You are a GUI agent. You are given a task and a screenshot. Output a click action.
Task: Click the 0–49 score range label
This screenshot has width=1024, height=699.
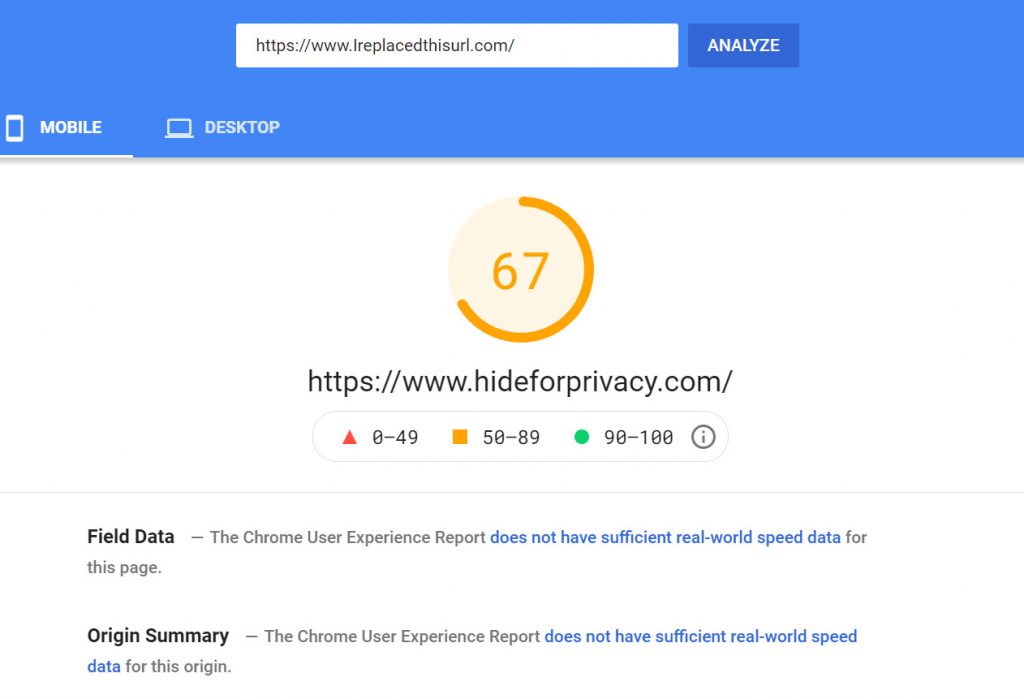coord(395,437)
